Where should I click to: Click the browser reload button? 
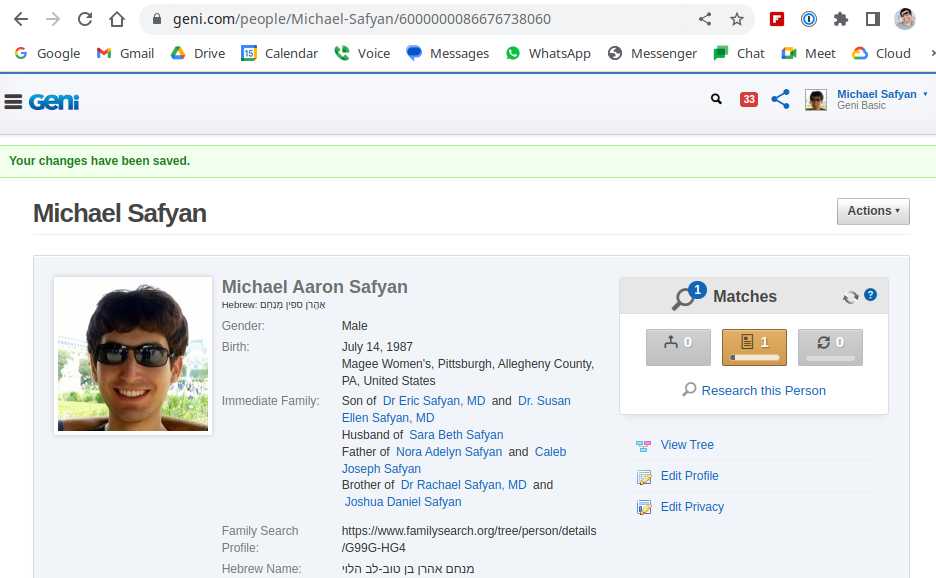[85, 19]
